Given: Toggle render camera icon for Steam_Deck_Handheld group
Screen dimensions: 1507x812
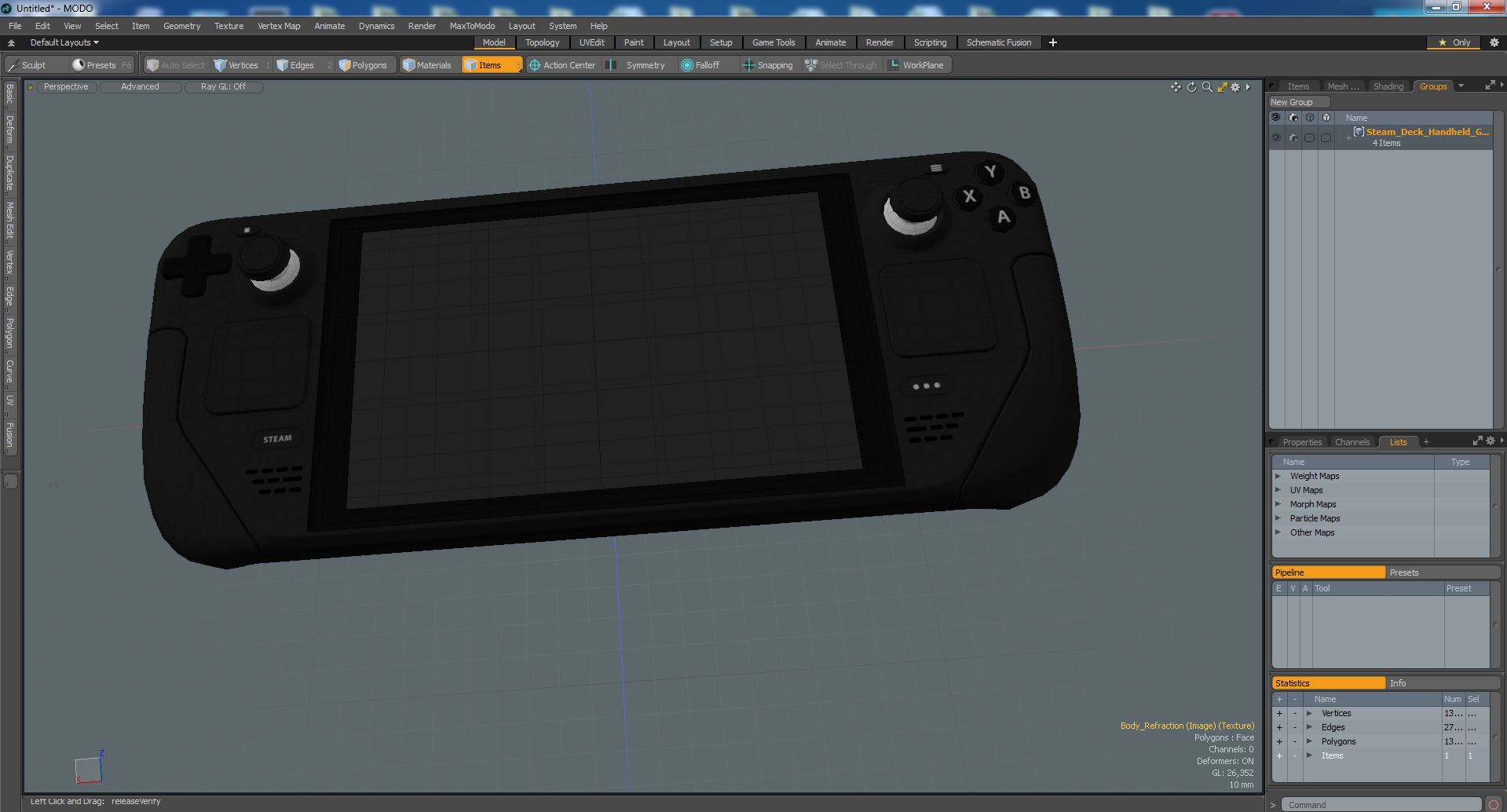Looking at the screenshot, I should click(1293, 137).
